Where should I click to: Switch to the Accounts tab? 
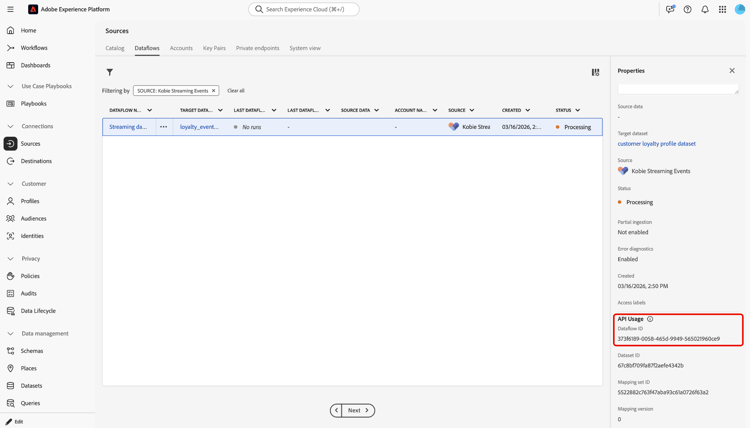coord(181,48)
